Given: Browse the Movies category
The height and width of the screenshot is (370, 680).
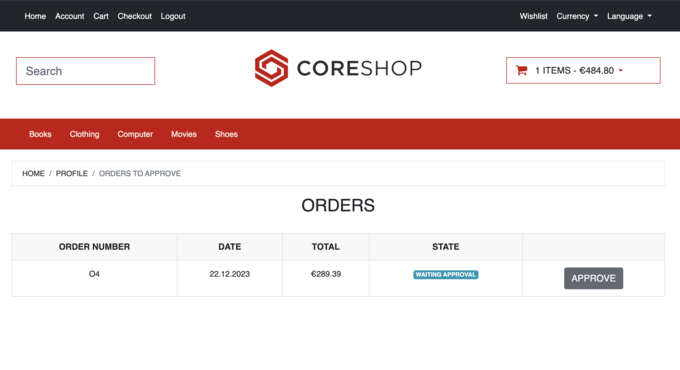Looking at the screenshot, I should tap(184, 134).
